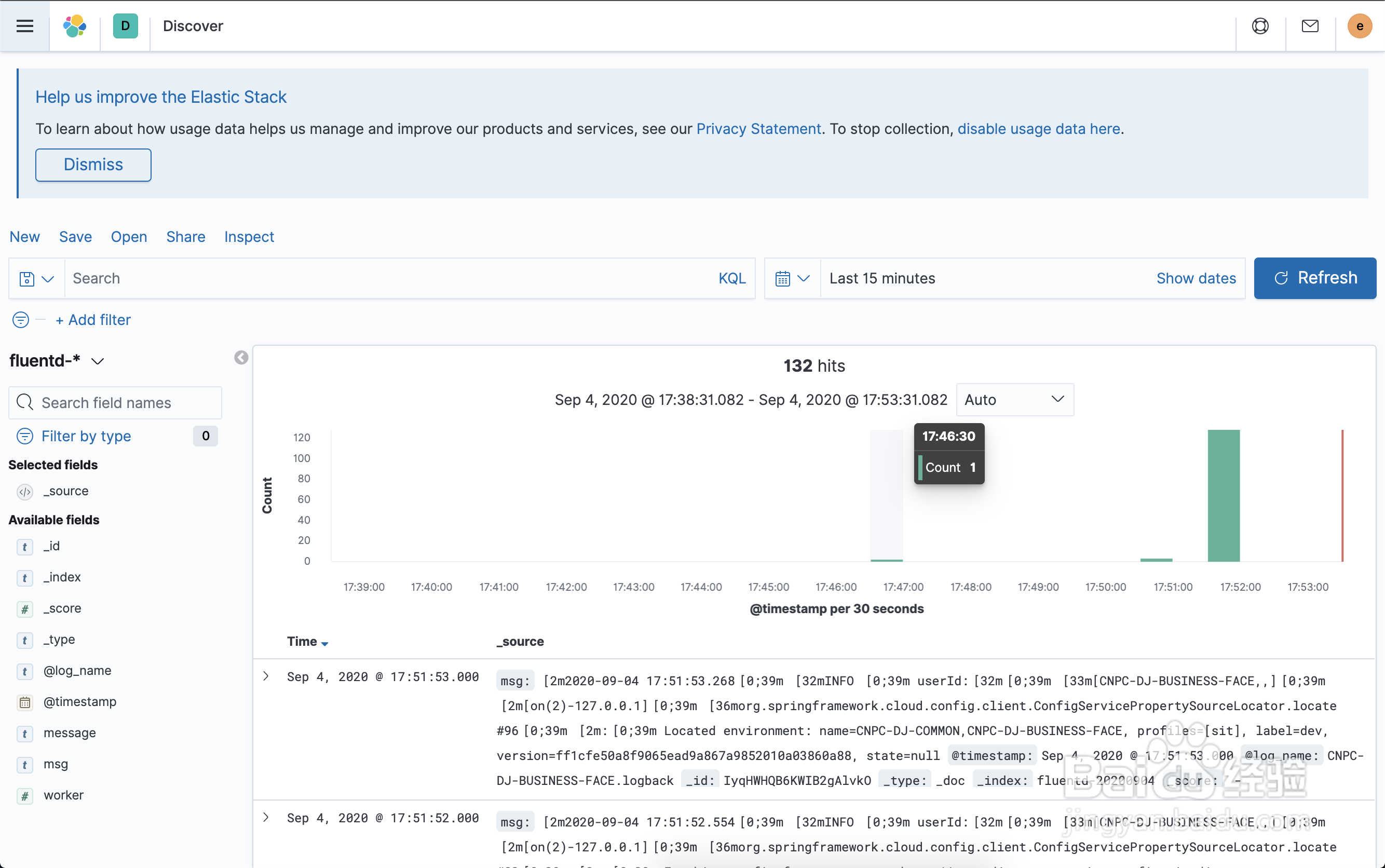Viewport: 1385px width, 868px height.
Task: Open the mail newsfeed icon
Action: pos(1310,26)
